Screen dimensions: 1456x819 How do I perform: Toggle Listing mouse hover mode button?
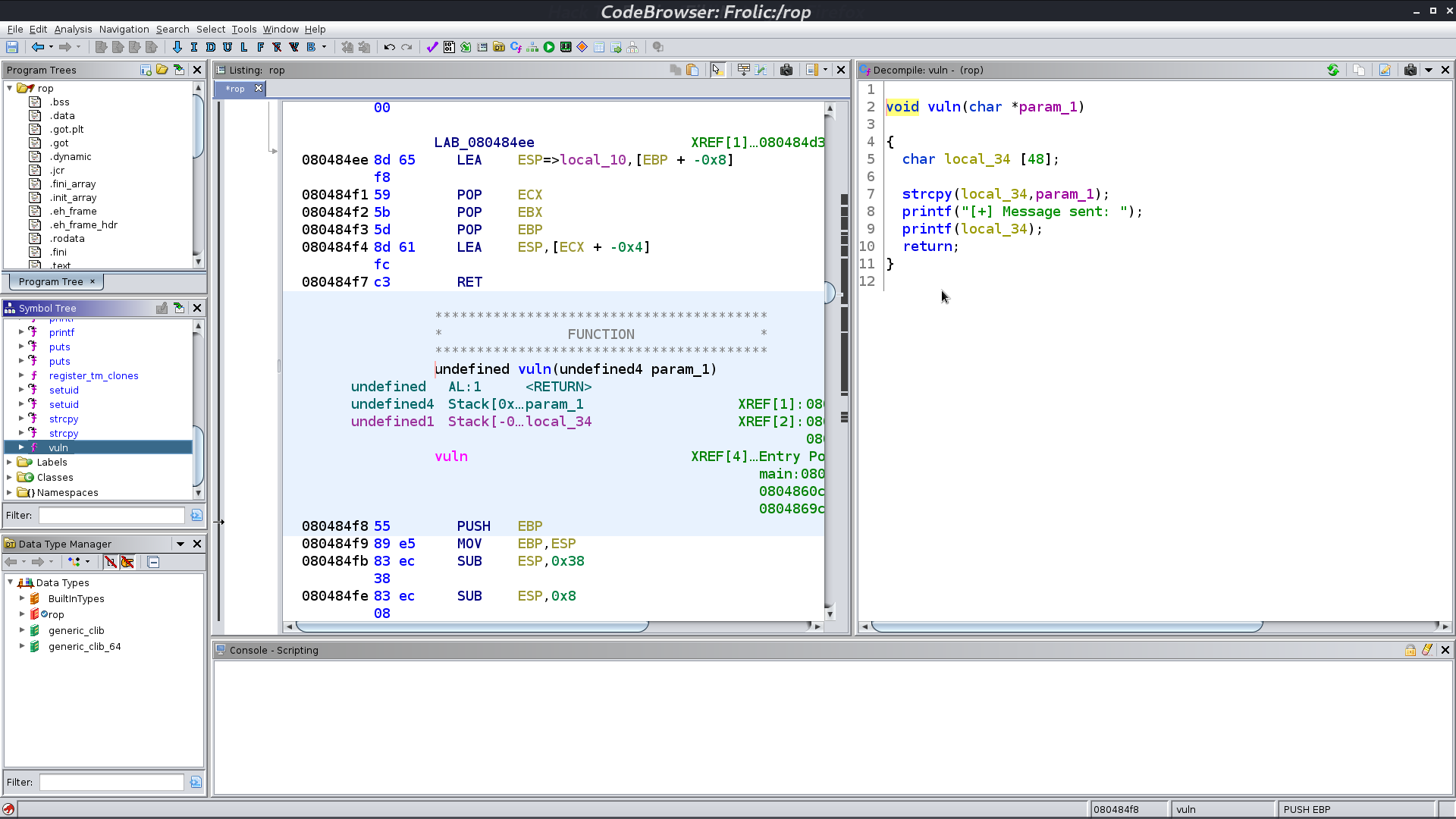717,70
